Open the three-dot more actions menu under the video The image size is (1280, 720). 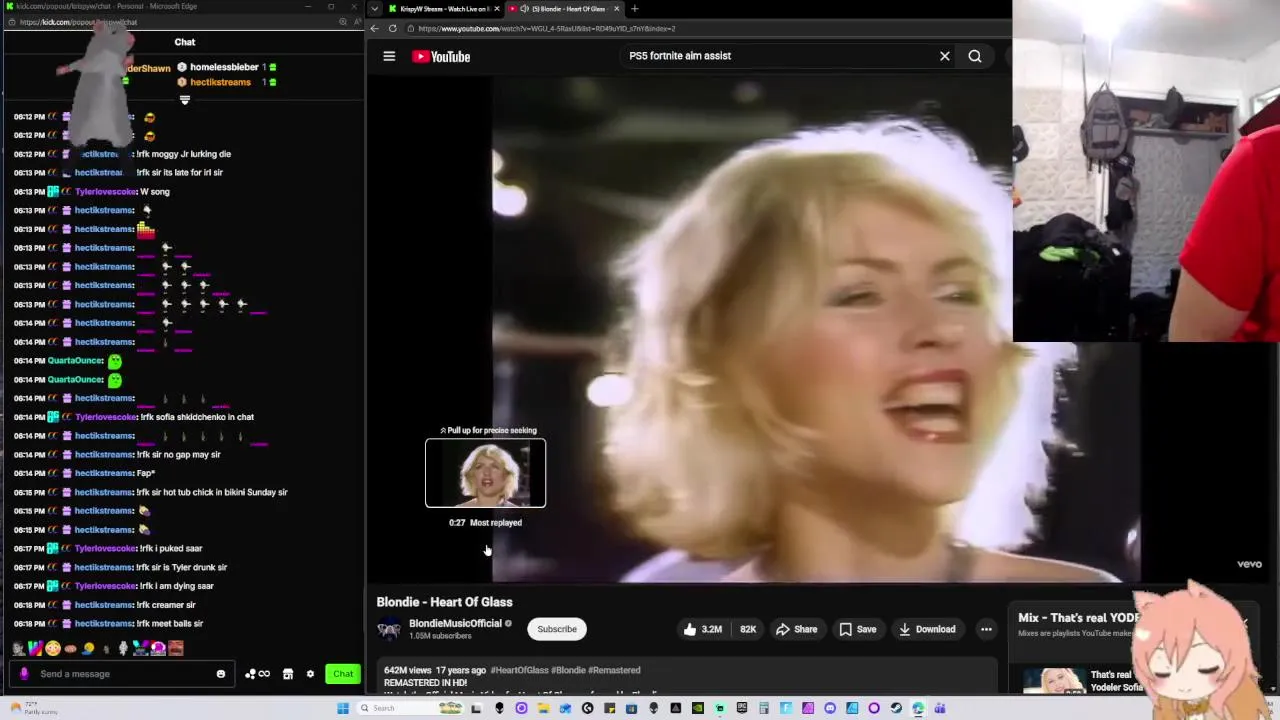pos(986,629)
